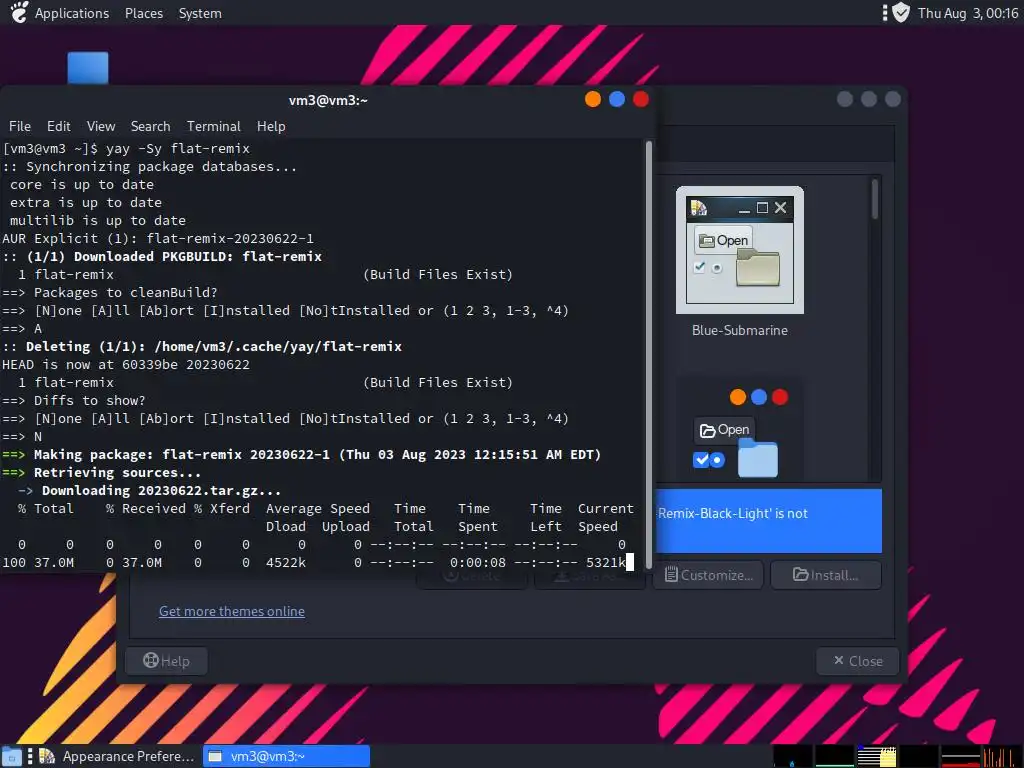
Task: Click the orange minimize button of terminal
Action: point(593,99)
